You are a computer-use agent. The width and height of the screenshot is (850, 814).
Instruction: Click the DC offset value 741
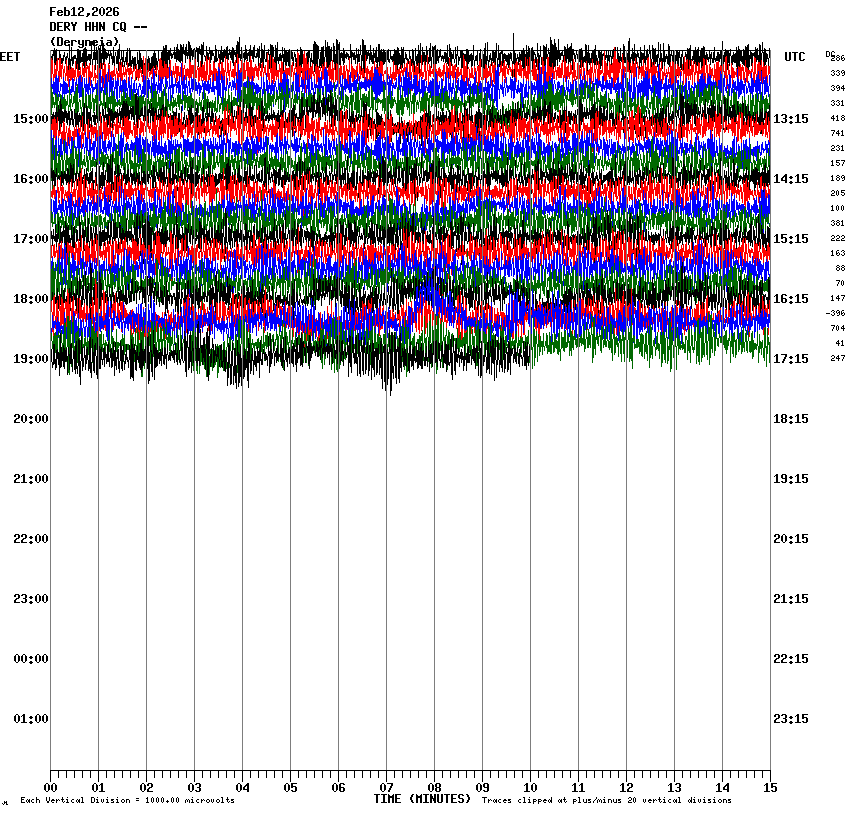point(837,133)
